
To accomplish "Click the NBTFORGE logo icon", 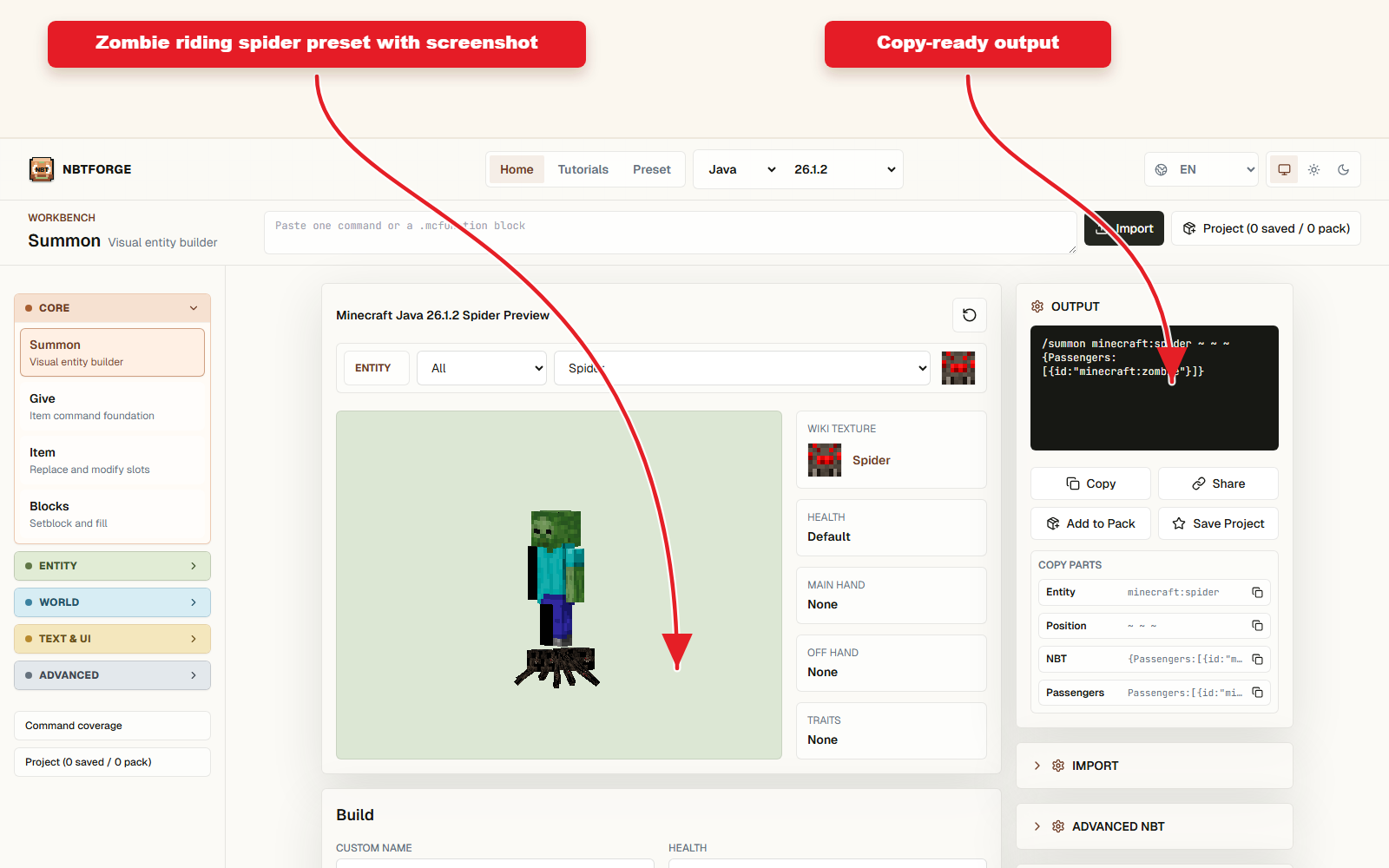I will click(x=42, y=169).
